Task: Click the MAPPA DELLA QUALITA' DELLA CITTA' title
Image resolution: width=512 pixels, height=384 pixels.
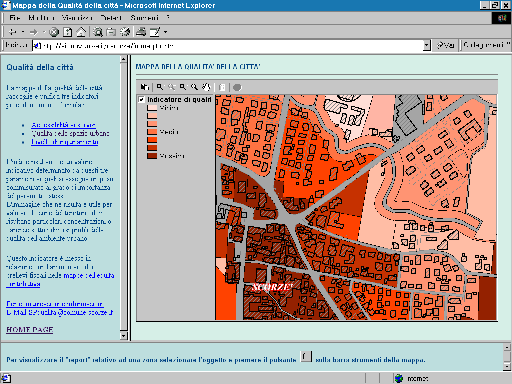Action: tap(198, 67)
